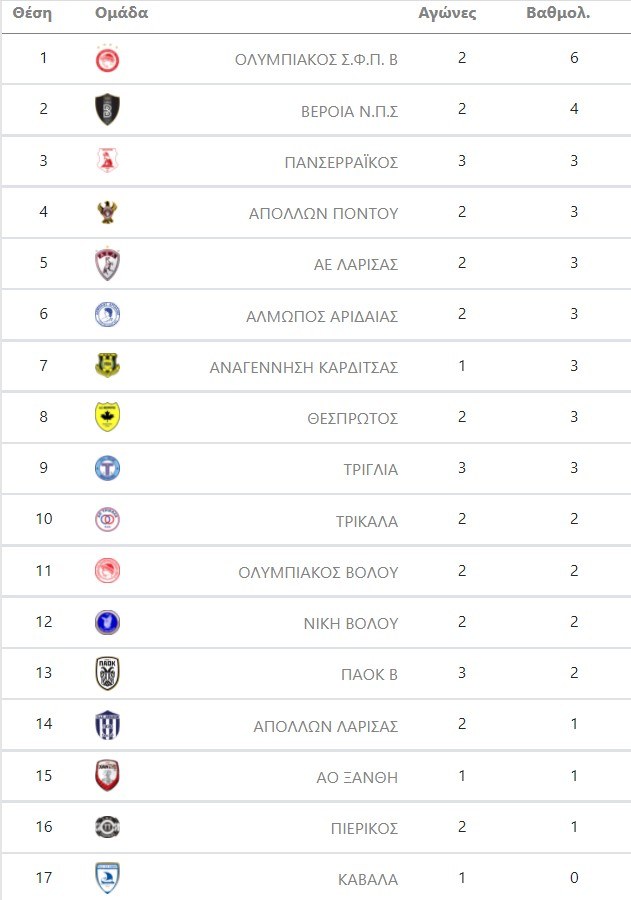The image size is (631, 900).
Task: Sort by the Βαθμολ. column header
Action: point(558,14)
